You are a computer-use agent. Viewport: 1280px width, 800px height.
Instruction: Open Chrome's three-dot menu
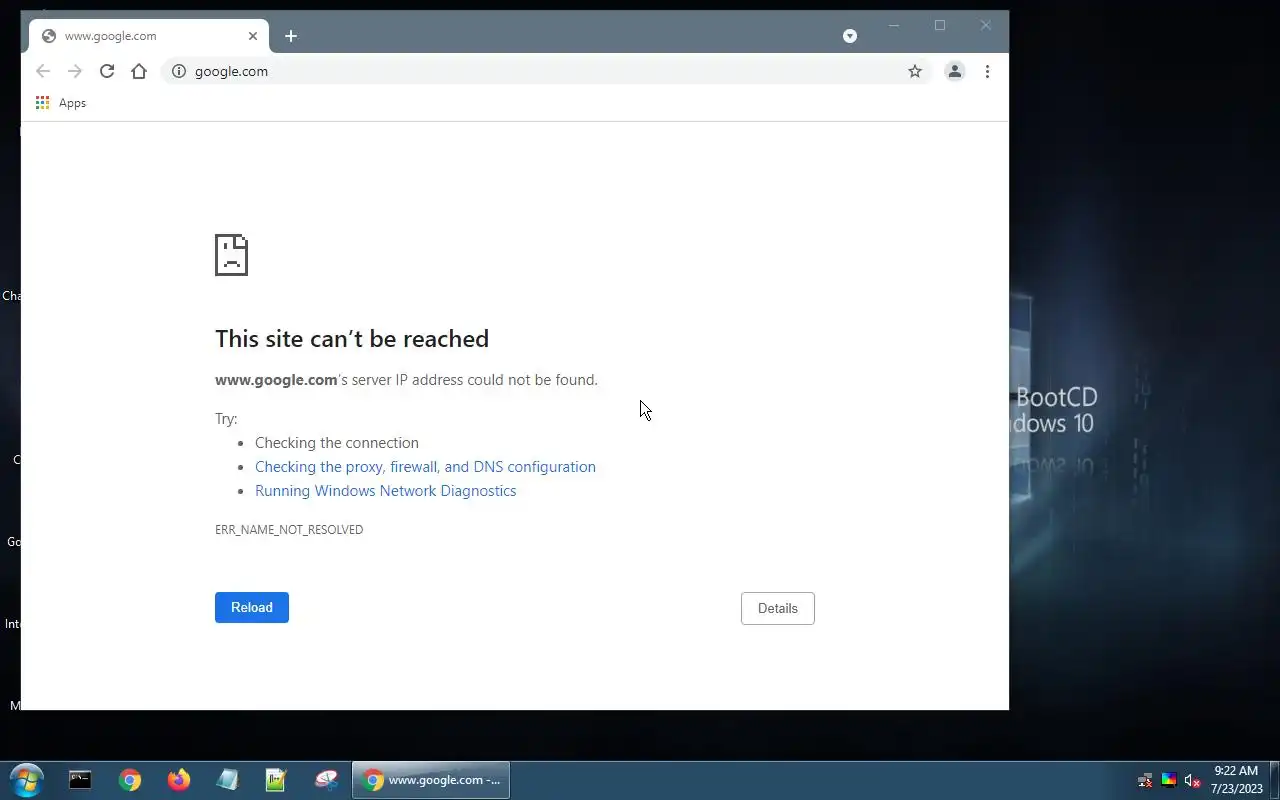987,71
